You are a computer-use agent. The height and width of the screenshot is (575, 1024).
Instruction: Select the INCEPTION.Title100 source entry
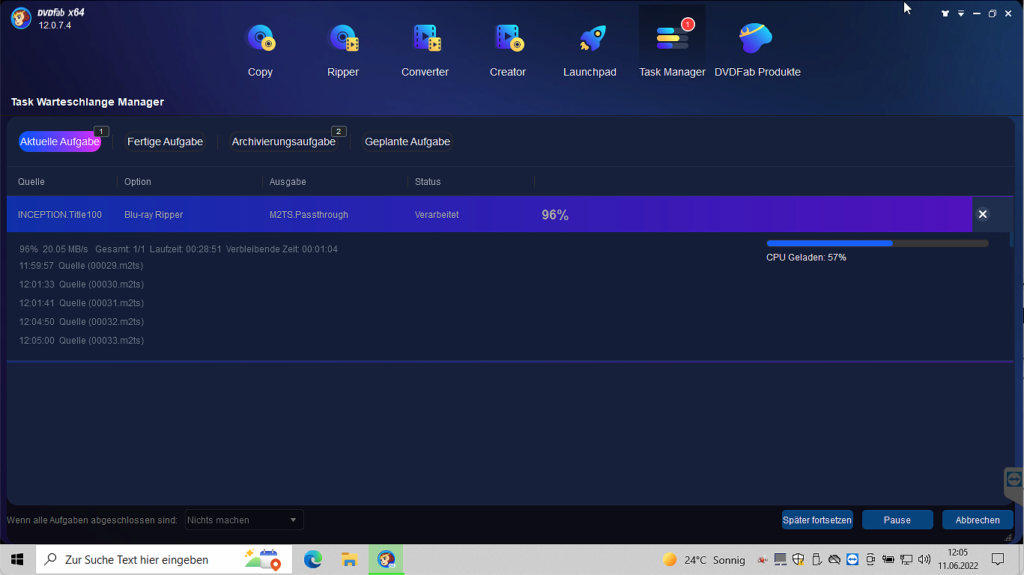[59, 214]
